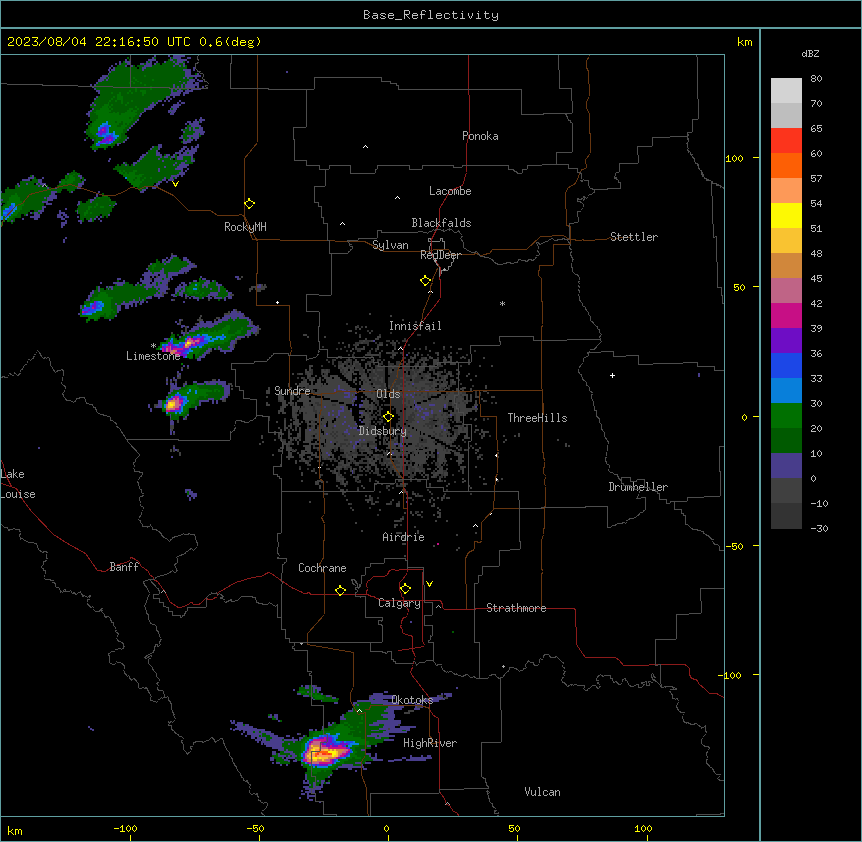Select the yellow diamond marker between Olds and Didsbury
This screenshot has height=842, width=862.
[x=388, y=417]
